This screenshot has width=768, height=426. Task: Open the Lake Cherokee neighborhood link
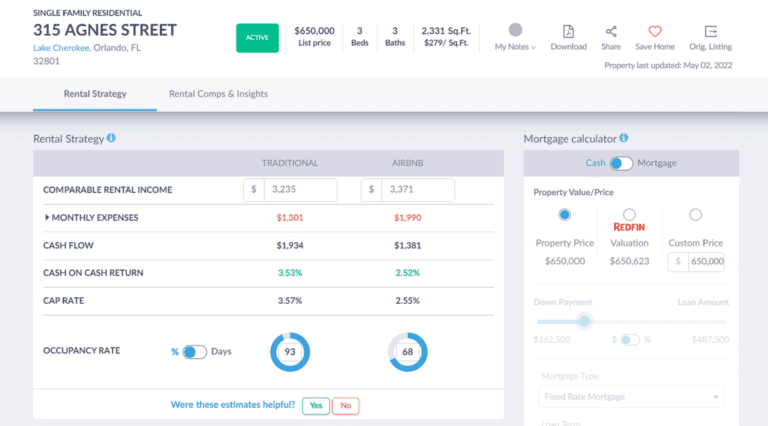pyautogui.click(x=63, y=48)
